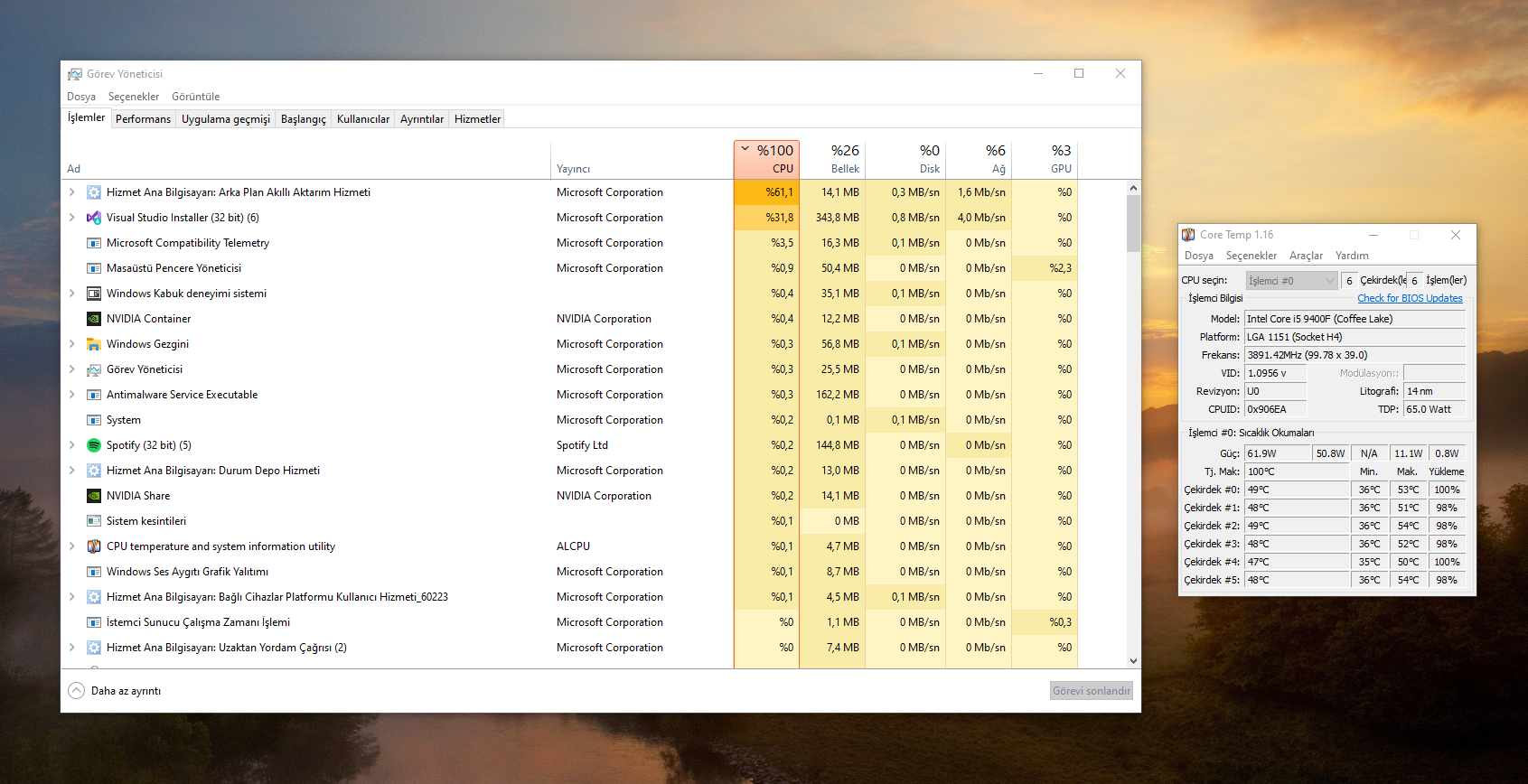Click the Bağlı Cihazlar Platformu service icon
The image size is (1528, 784).
pos(94,597)
